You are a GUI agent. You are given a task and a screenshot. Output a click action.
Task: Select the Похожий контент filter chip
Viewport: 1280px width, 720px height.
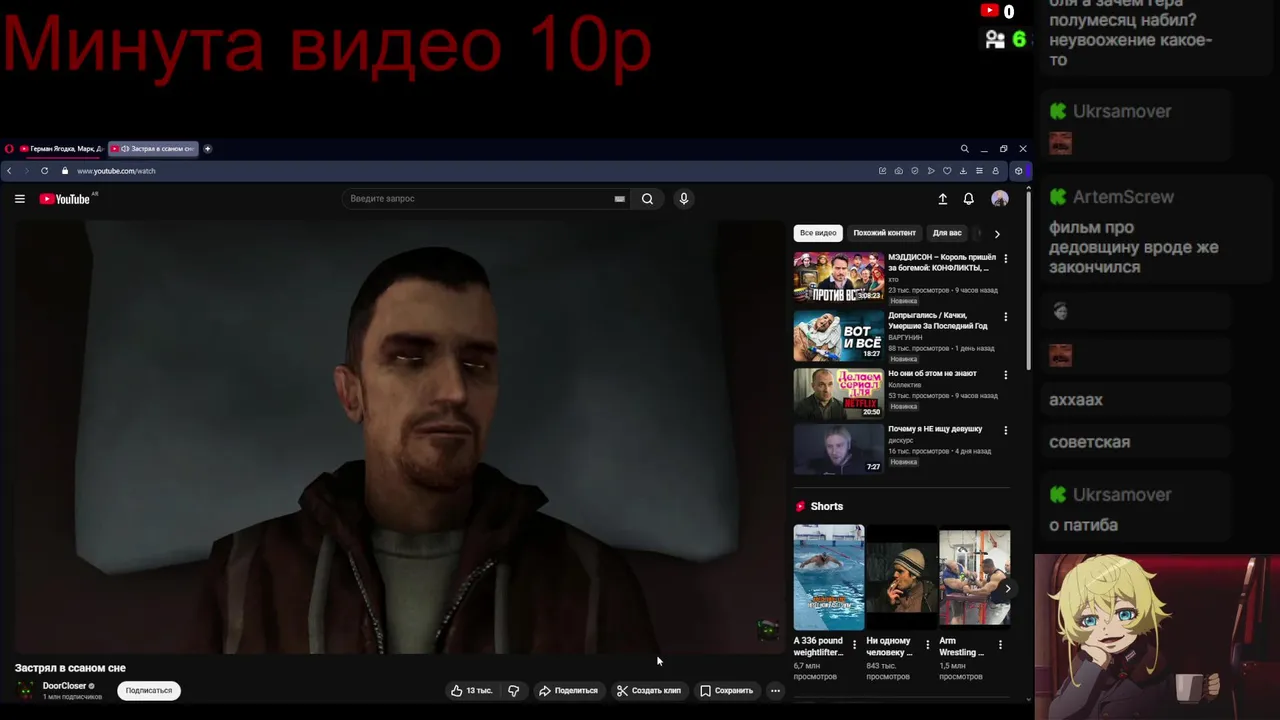click(884, 233)
